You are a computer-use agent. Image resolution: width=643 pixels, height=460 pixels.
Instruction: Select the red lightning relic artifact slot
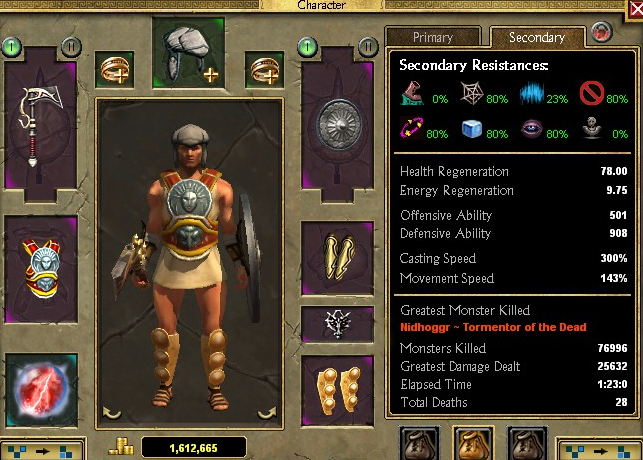coord(41,390)
